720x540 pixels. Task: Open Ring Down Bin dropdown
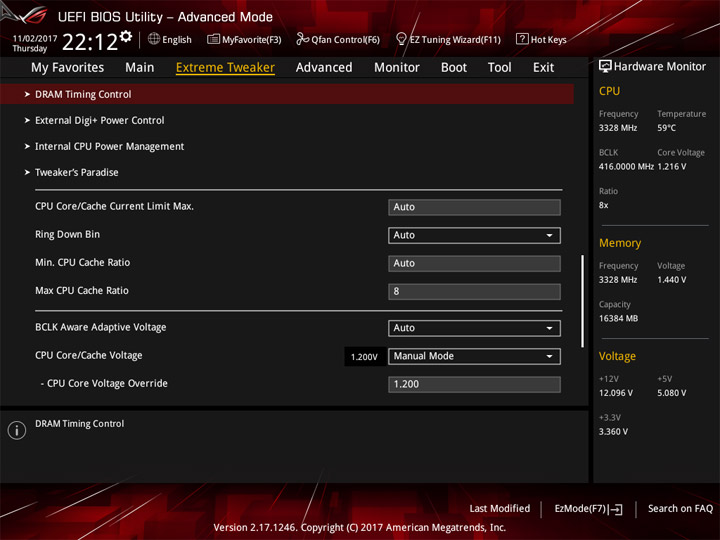coord(474,235)
